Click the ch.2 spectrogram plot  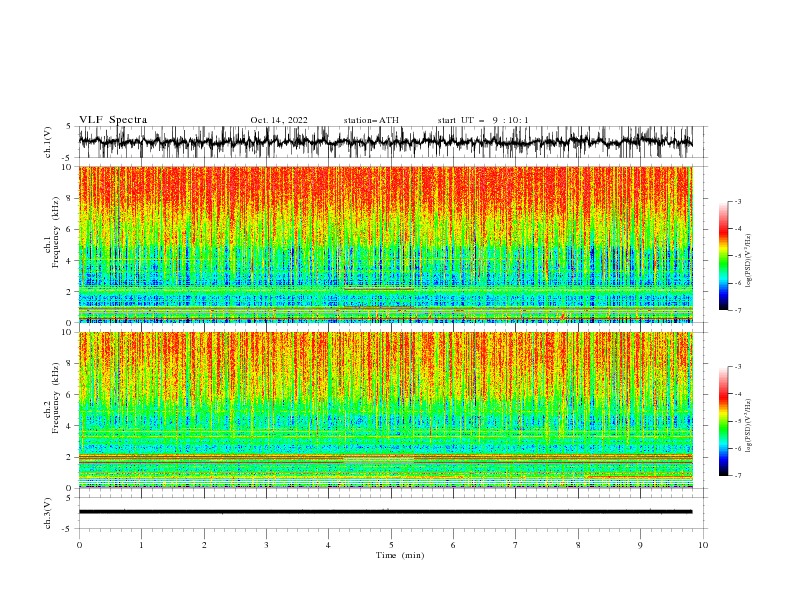[385, 410]
